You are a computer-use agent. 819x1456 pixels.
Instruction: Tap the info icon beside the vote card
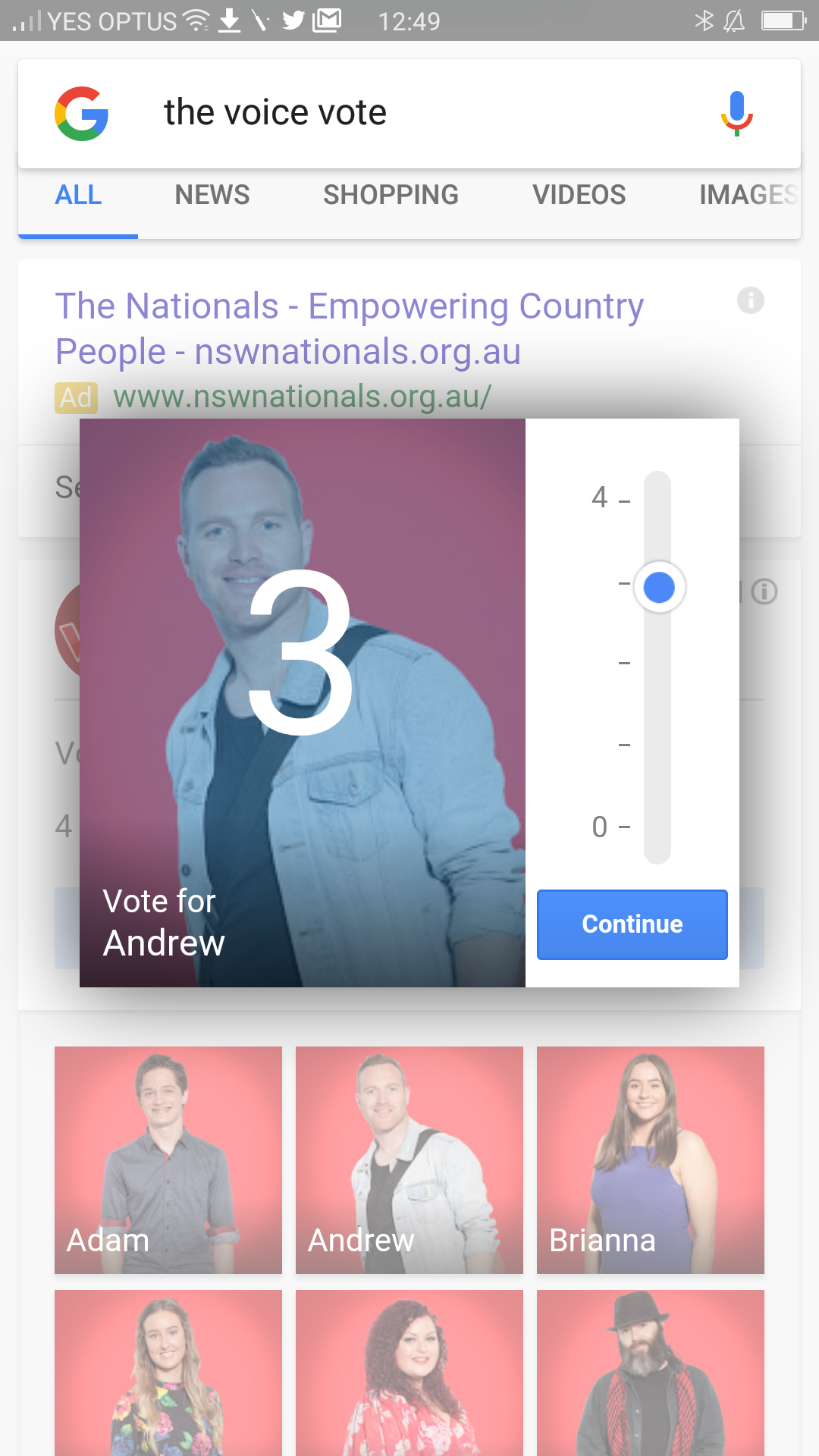[764, 591]
